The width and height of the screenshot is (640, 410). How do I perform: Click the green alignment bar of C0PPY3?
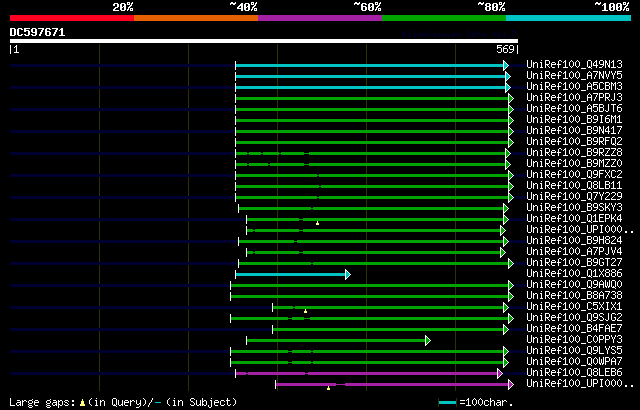[336, 340]
